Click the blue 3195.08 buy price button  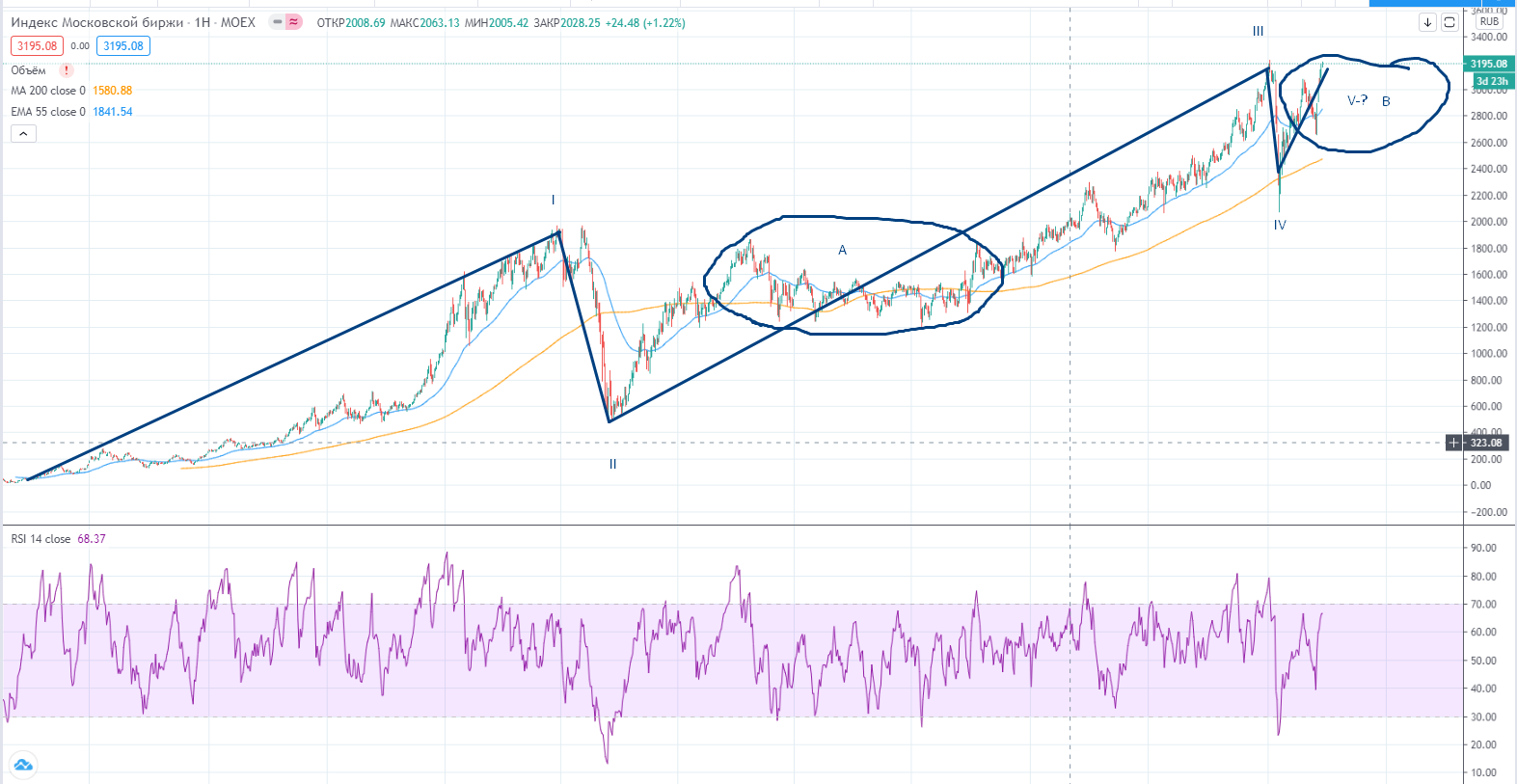[123, 46]
